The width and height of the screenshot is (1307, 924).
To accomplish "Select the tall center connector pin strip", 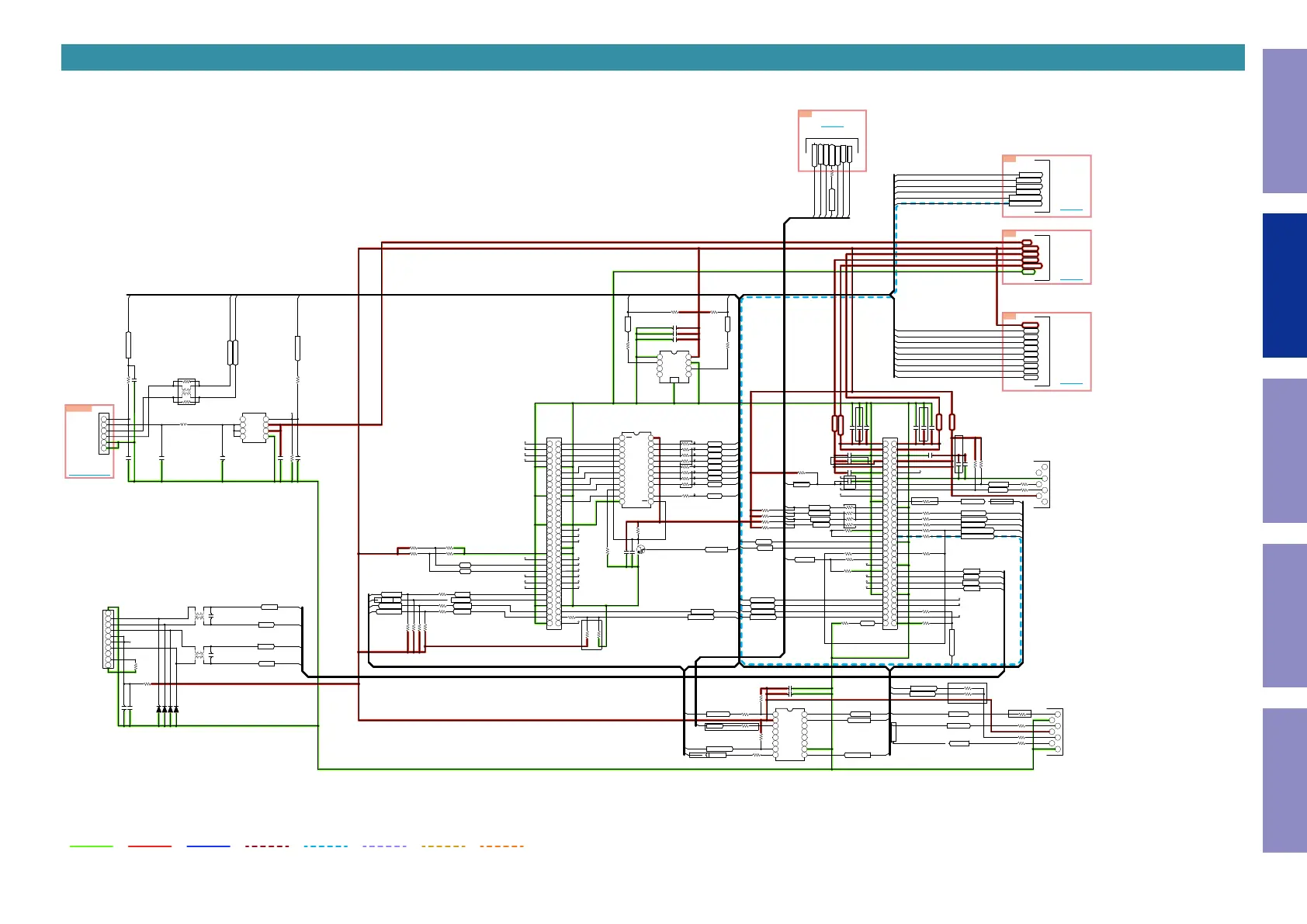I will coord(554,534).
